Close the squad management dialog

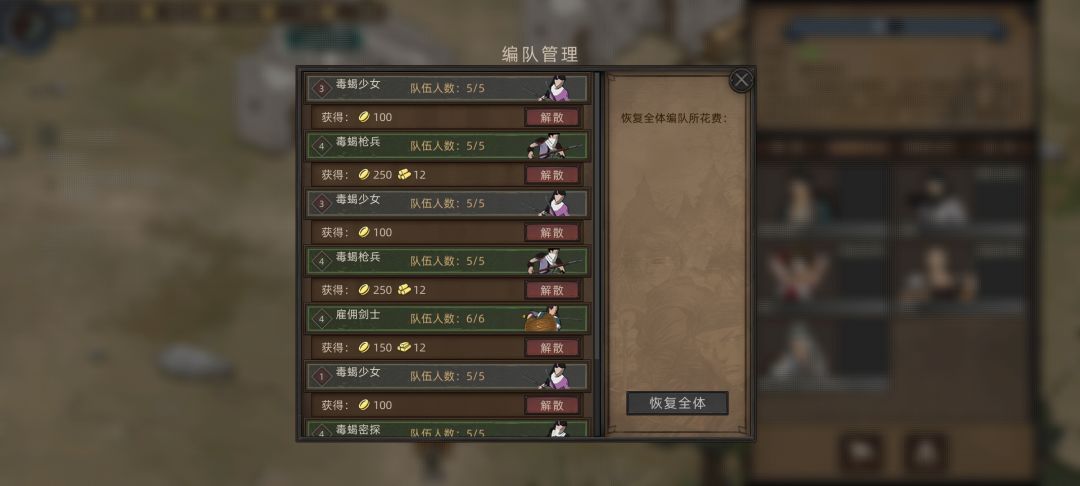pyautogui.click(x=741, y=81)
